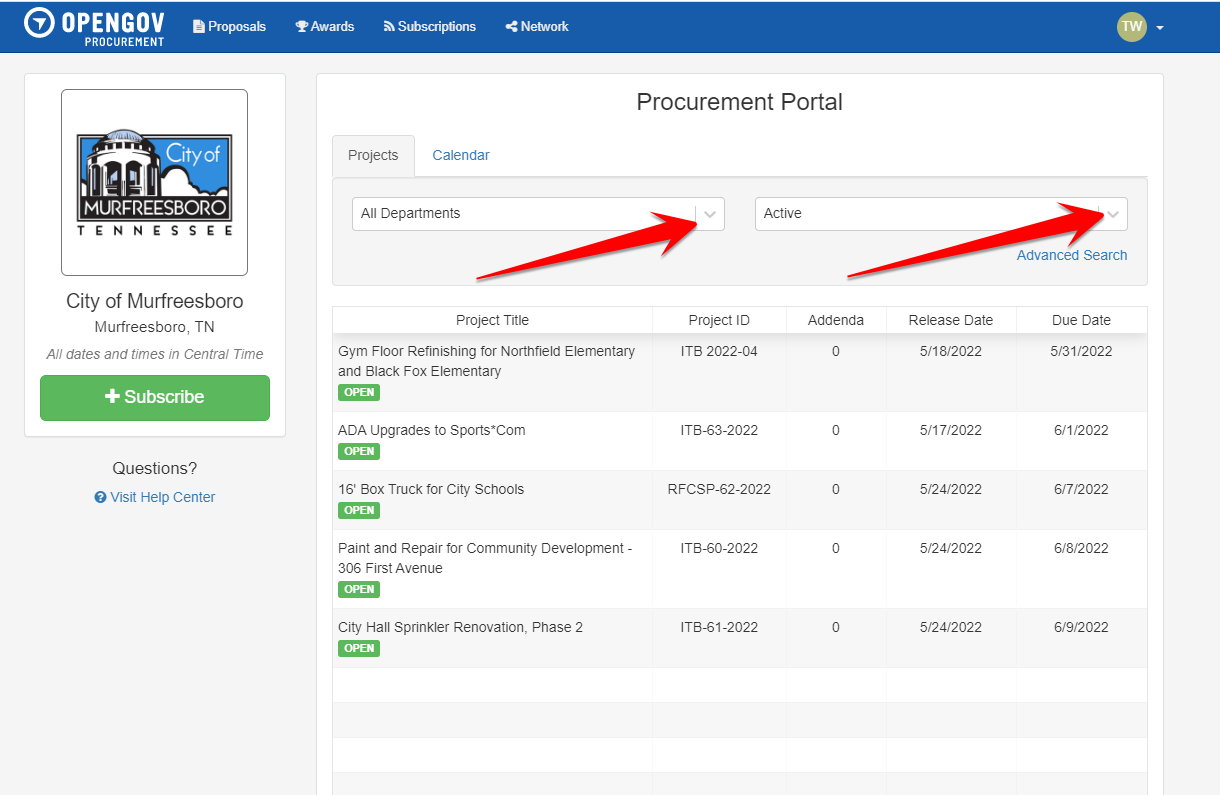Visit the Help Center link
The width and height of the screenshot is (1220, 795).
click(161, 497)
